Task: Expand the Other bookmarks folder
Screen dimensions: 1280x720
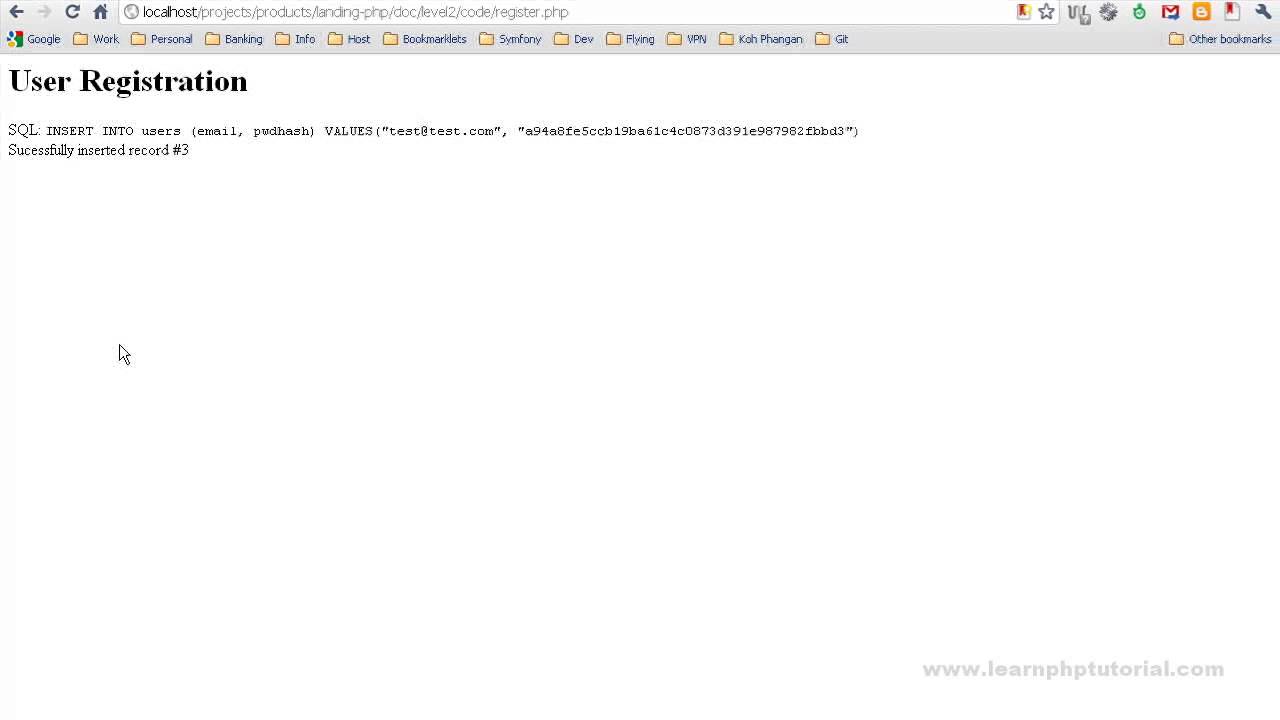Action: (1220, 39)
